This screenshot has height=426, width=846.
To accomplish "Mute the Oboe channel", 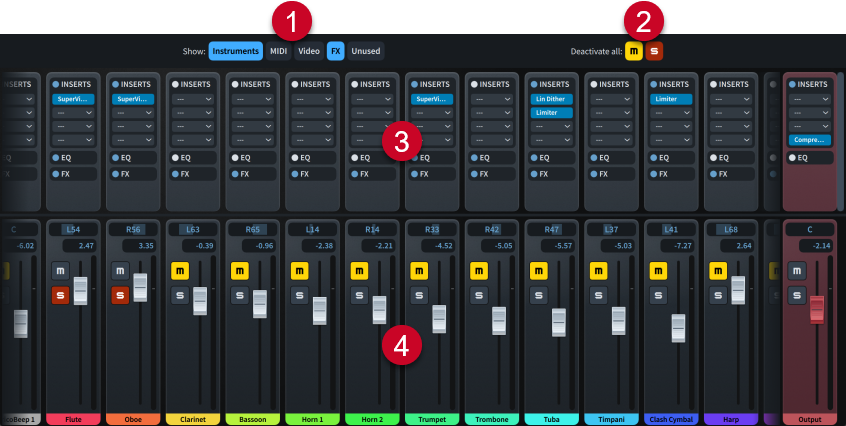I will (x=120, y=270).
